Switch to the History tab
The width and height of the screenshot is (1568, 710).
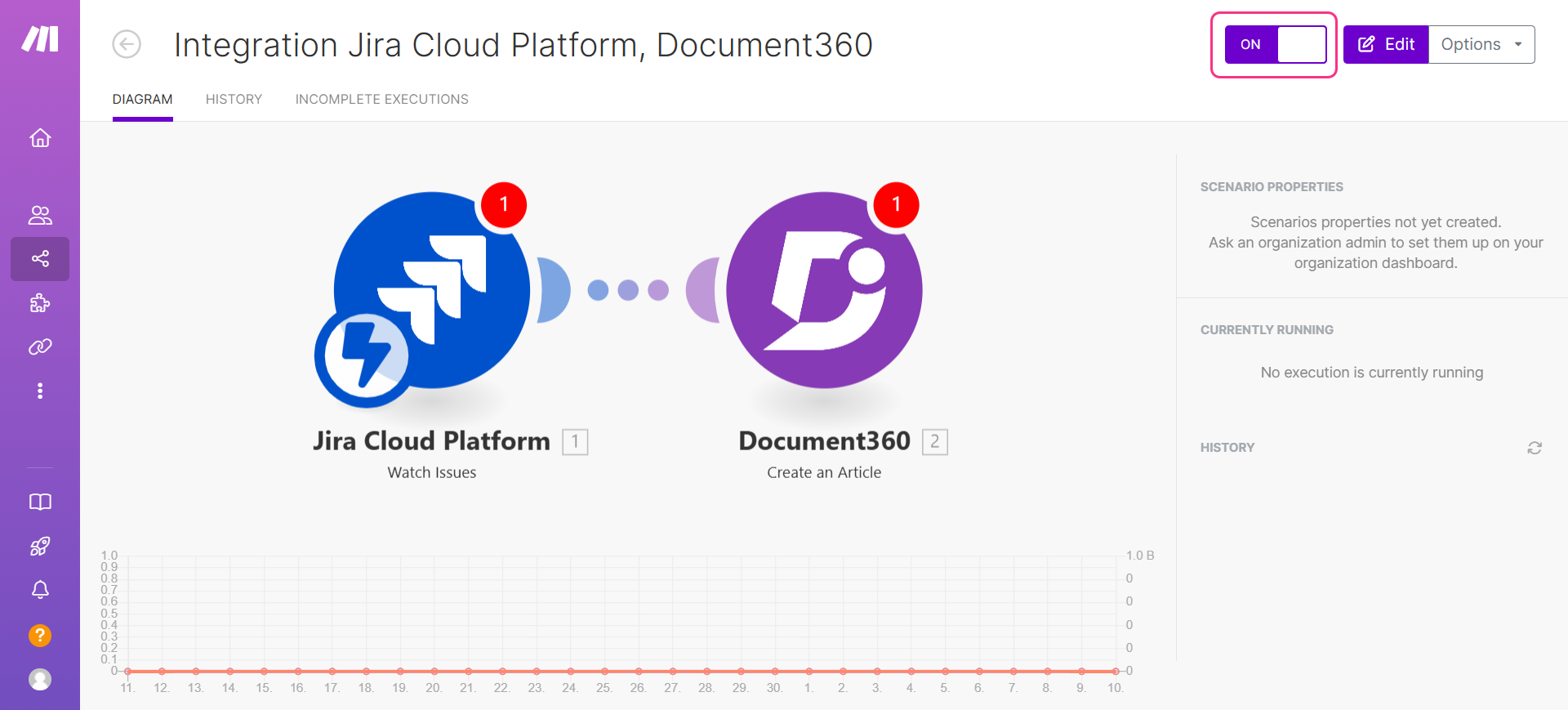point(234,99)
